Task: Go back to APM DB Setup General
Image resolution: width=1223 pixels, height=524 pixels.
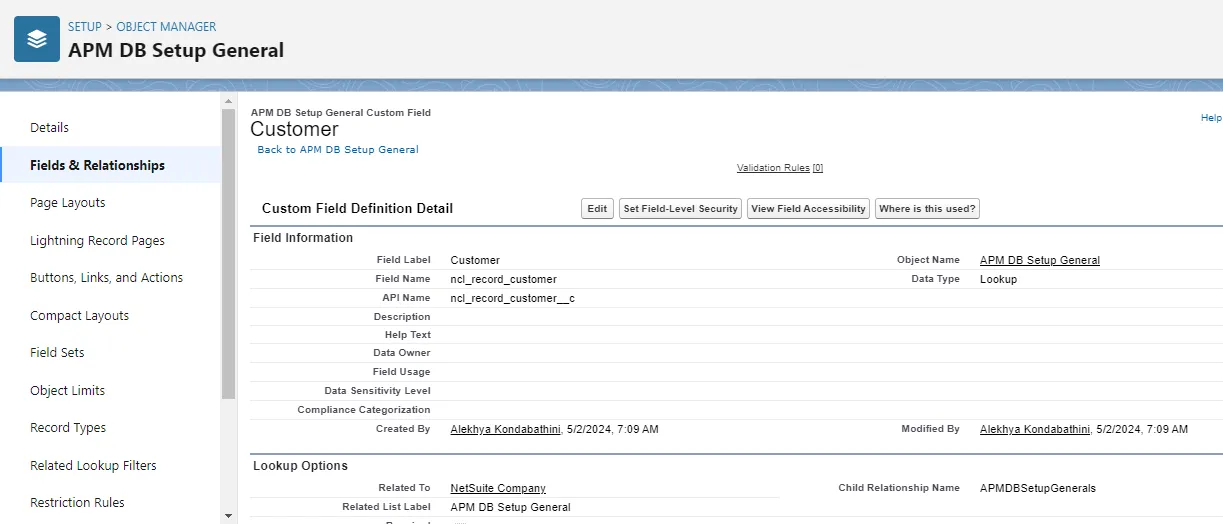Action: pos(338,150)
